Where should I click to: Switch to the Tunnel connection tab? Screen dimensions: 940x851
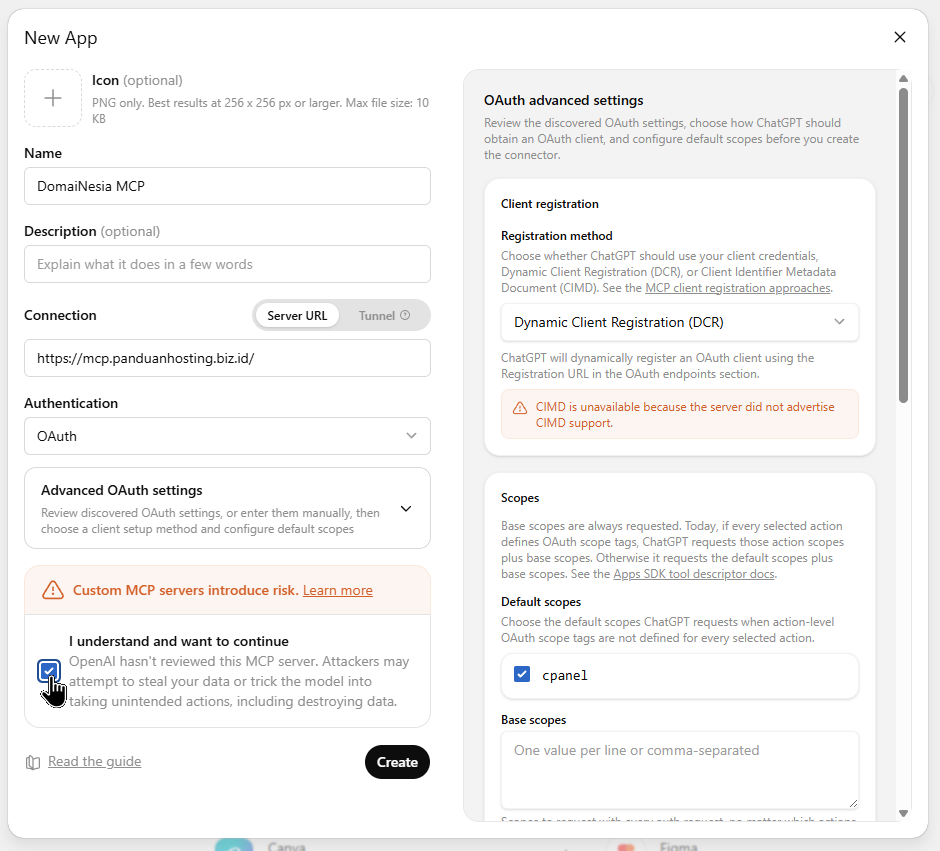tap(384, 316)
